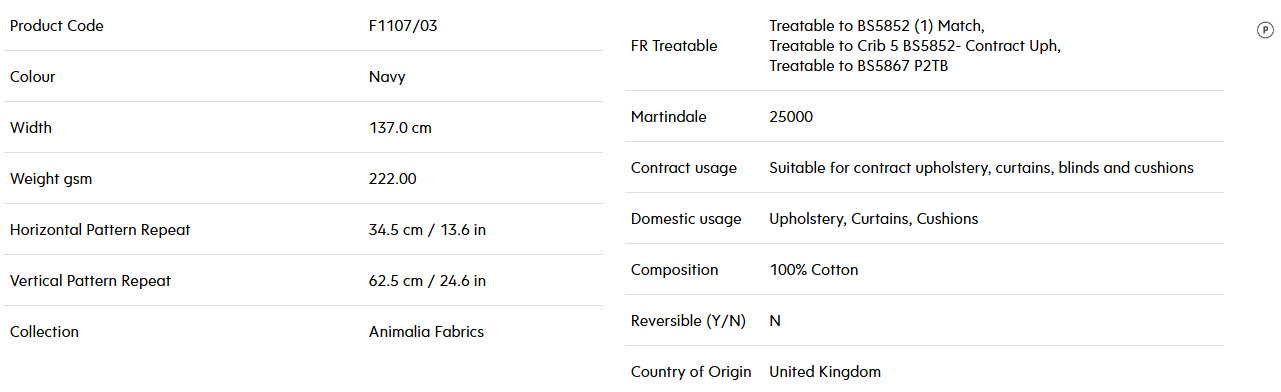Viewport: 1281px width, 392px height.
Task: Select the 100% Cotton composition text
Action: coord(813,270)
